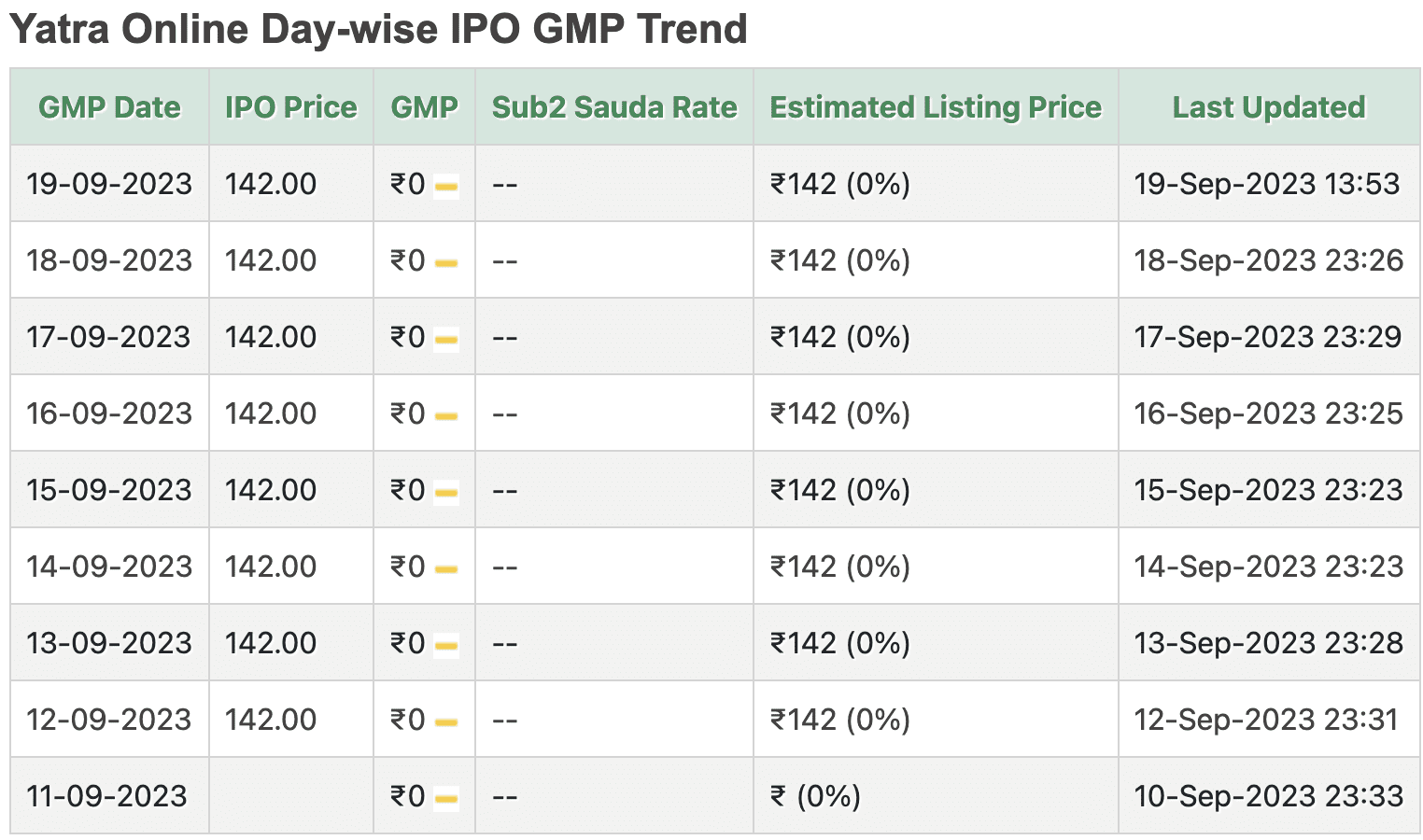Click the Sub2 Sauda Rate header

(x=613, y=106)
